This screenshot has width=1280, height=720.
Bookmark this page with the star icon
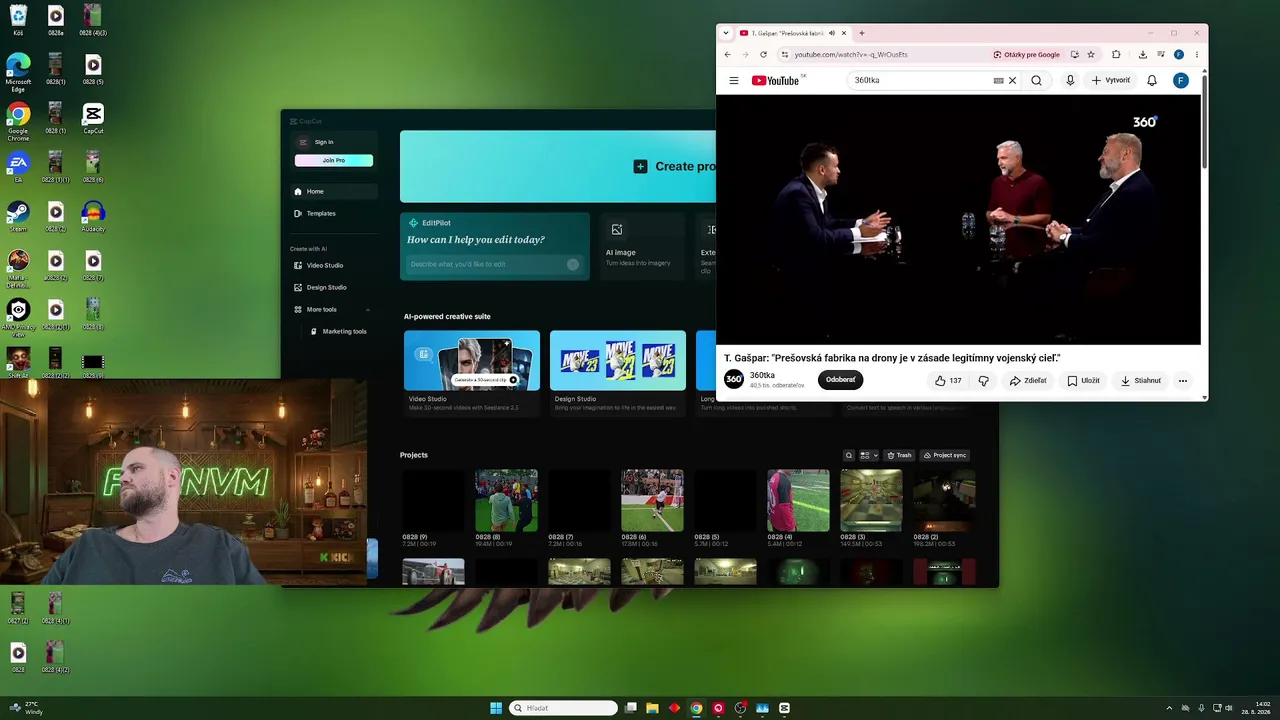[x=1091, y=54]
